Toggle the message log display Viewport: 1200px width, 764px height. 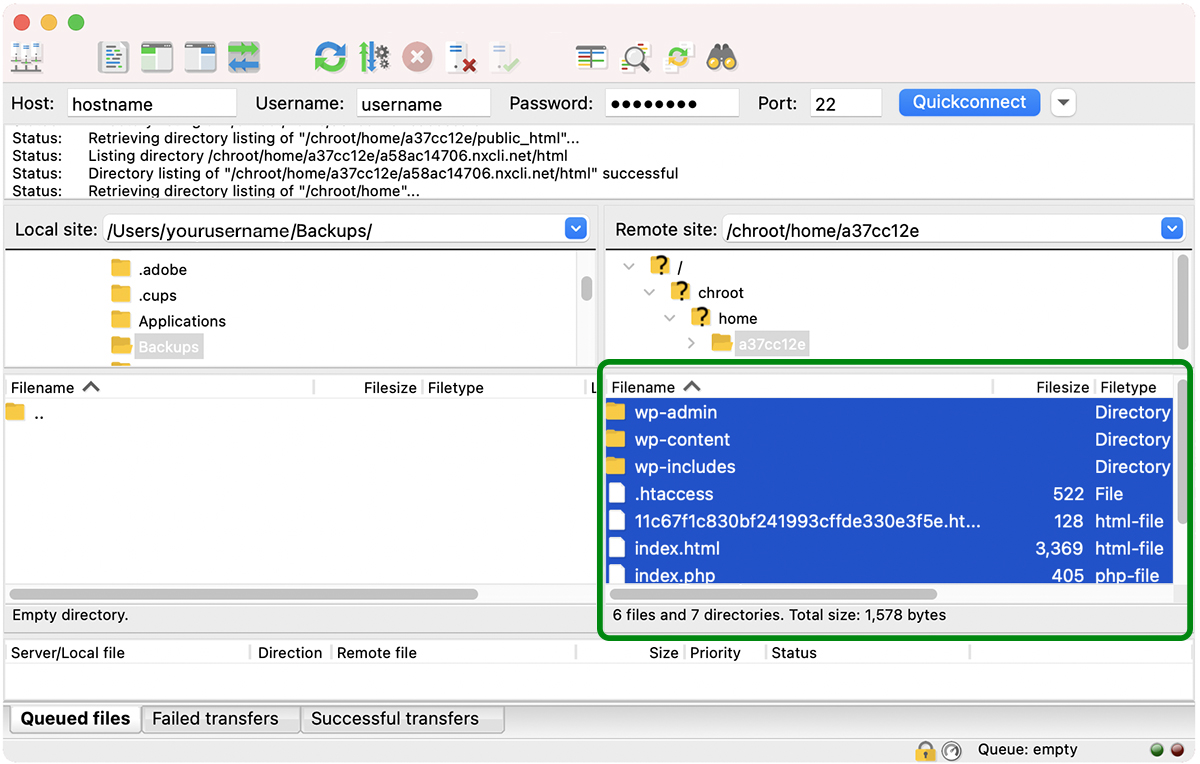click(114, 58)
